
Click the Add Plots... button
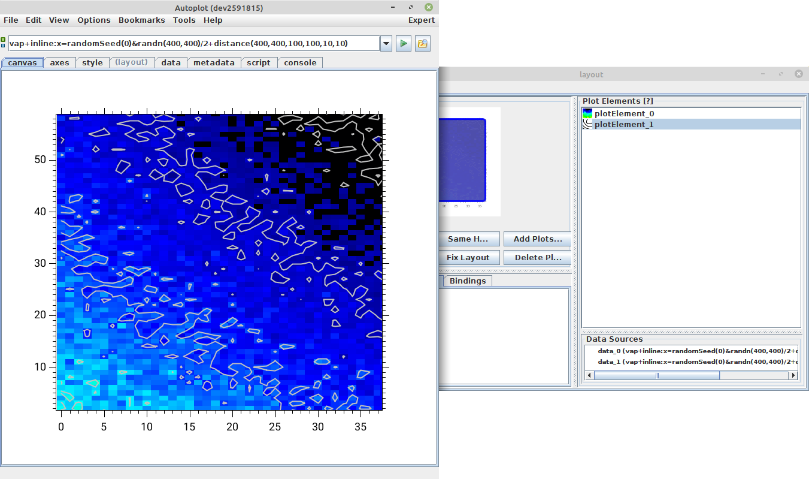[538, 239]
